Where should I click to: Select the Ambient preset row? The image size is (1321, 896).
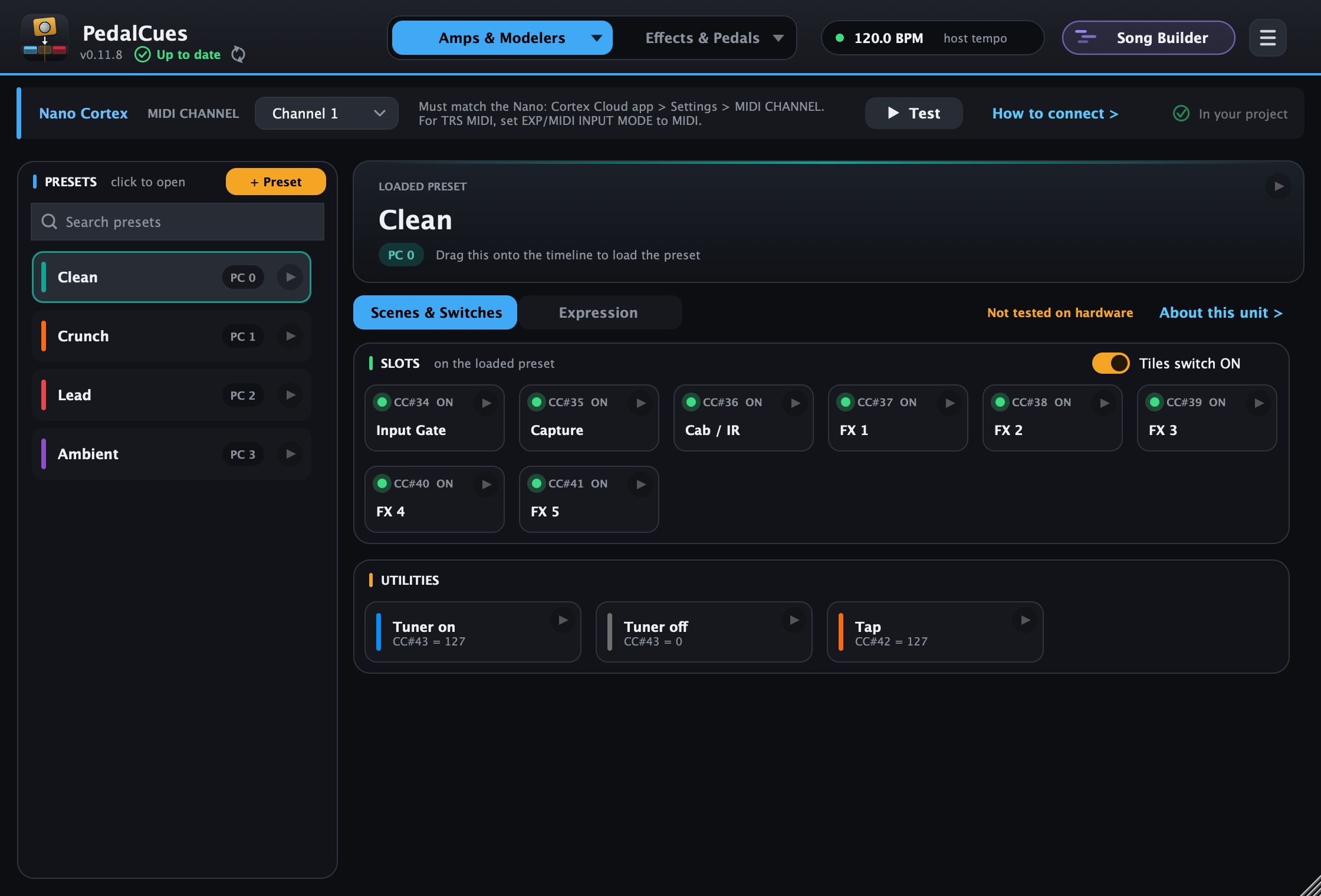172,454
